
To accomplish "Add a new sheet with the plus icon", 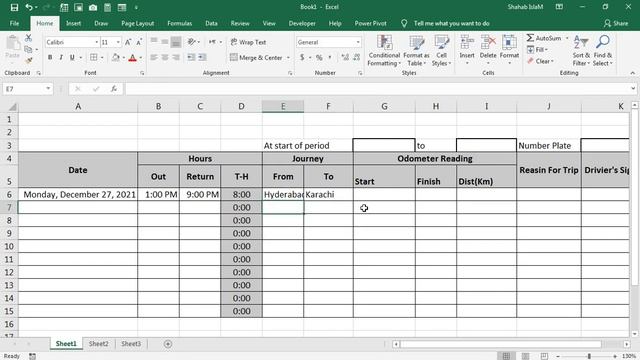I will pyautogui.click(x=168, y=344).
